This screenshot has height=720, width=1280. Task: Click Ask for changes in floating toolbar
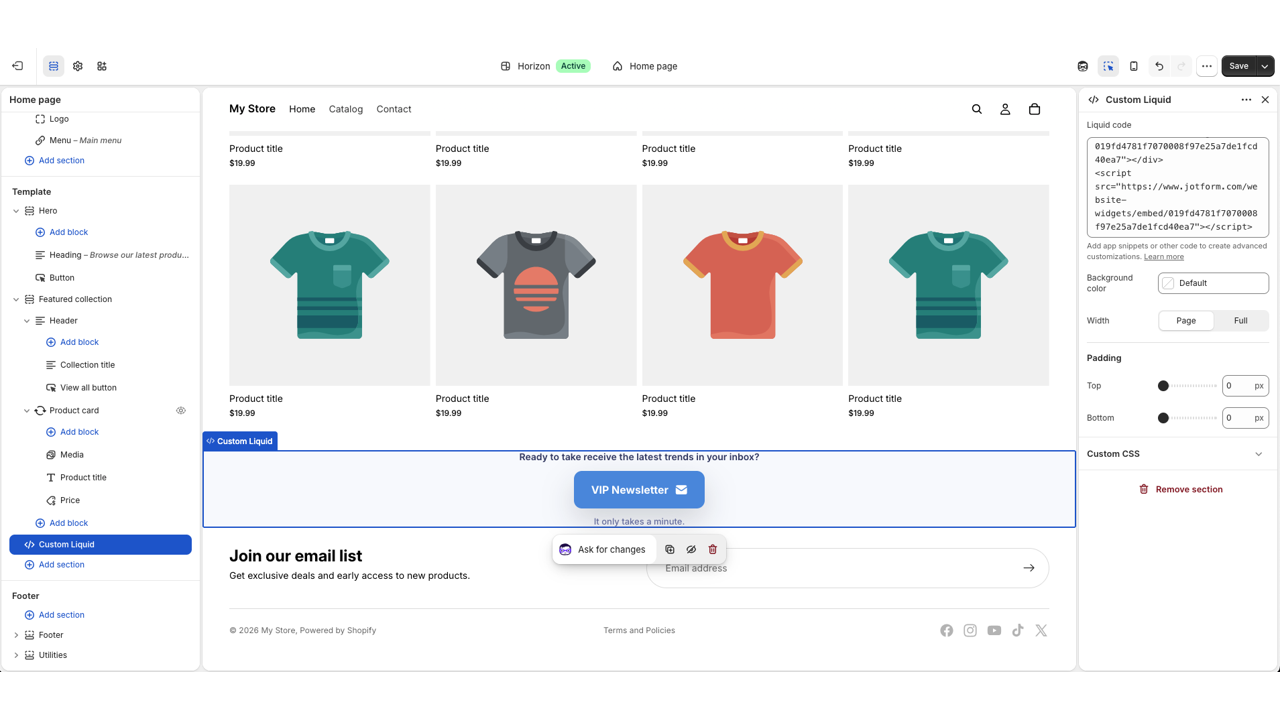[603, 549]
